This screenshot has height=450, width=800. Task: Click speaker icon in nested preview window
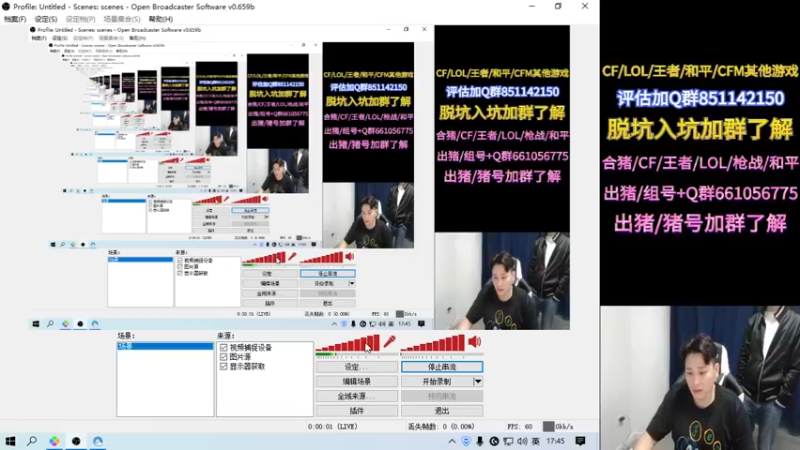coord(349,257)
